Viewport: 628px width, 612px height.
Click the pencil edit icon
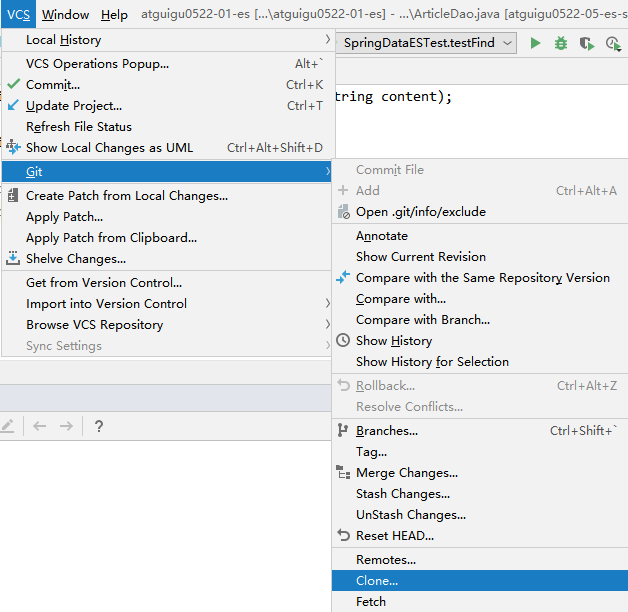tap(8, 426)
